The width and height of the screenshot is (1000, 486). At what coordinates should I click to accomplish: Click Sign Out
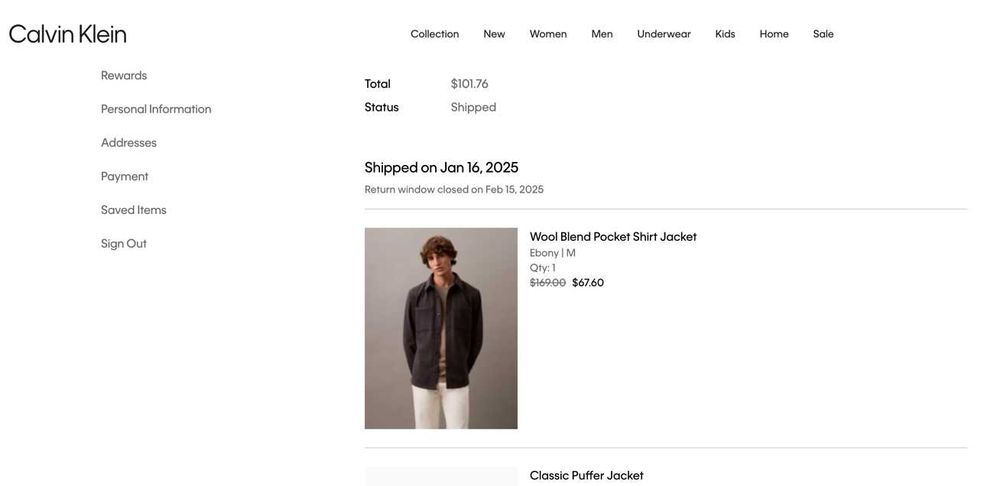coord(124,244)
